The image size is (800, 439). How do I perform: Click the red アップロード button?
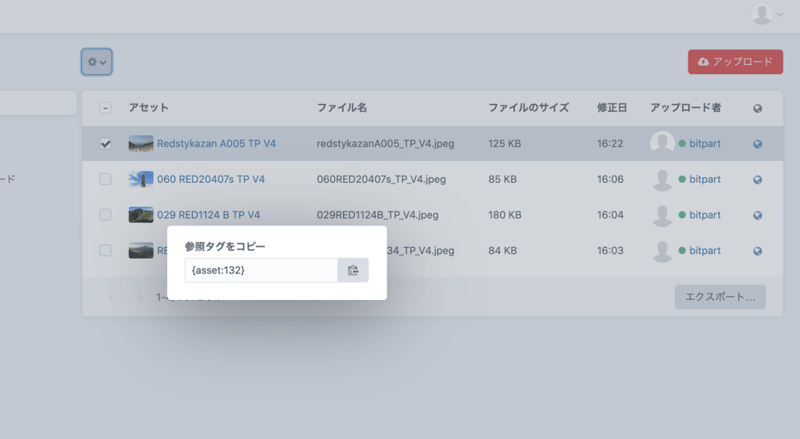pyautogui.click(x=735, y=62)
